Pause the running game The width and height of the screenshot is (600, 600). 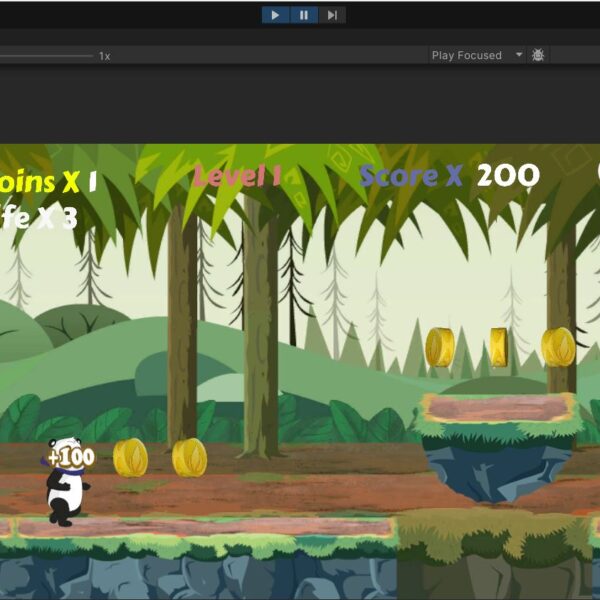pos(304,14)
